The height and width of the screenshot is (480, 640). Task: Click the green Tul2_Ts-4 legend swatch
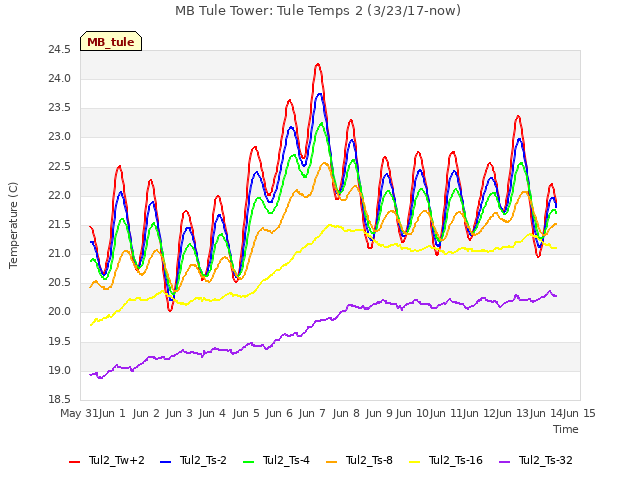pos(249,462)
